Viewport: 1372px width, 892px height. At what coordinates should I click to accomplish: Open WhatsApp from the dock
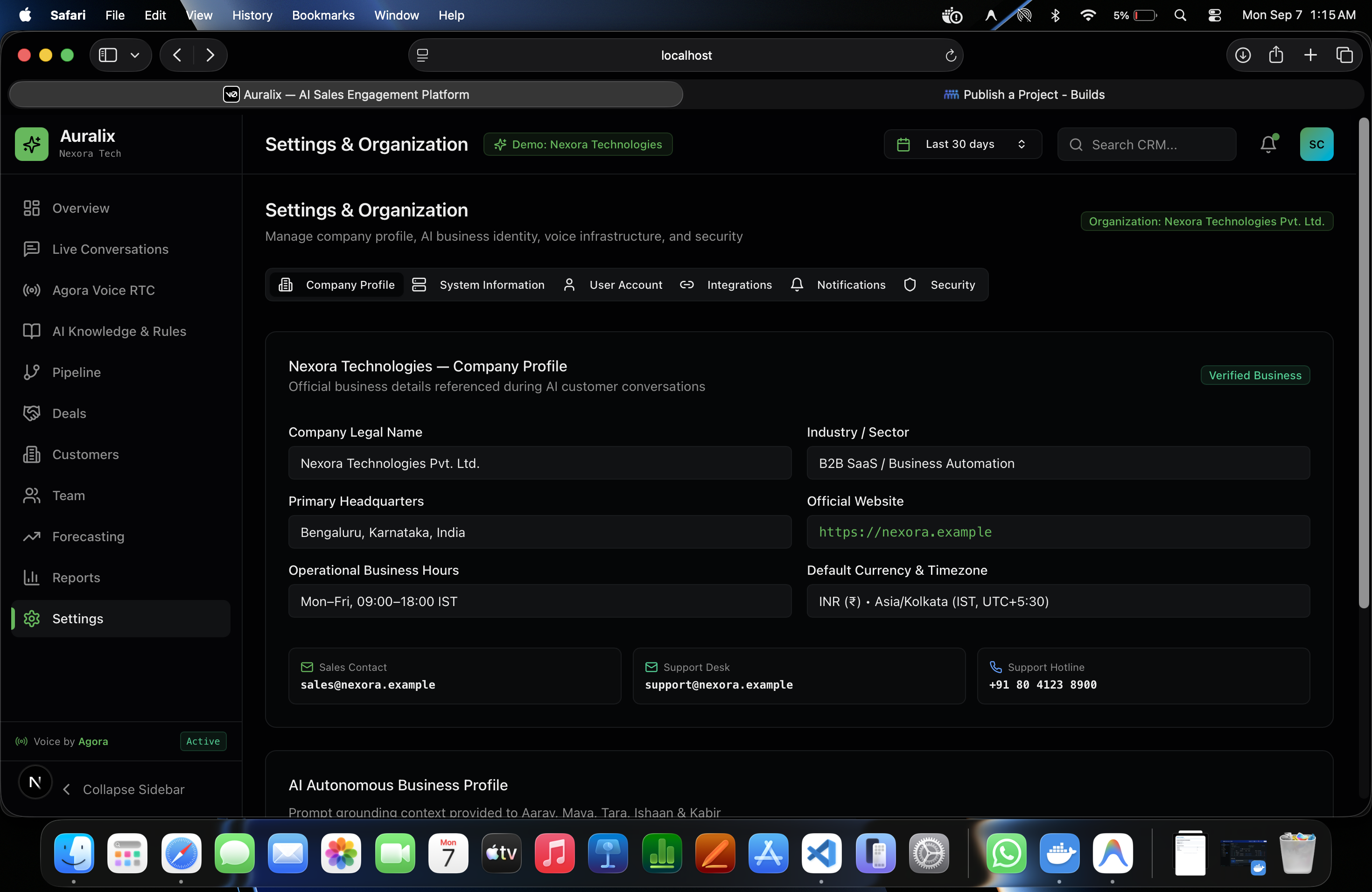1006,853
